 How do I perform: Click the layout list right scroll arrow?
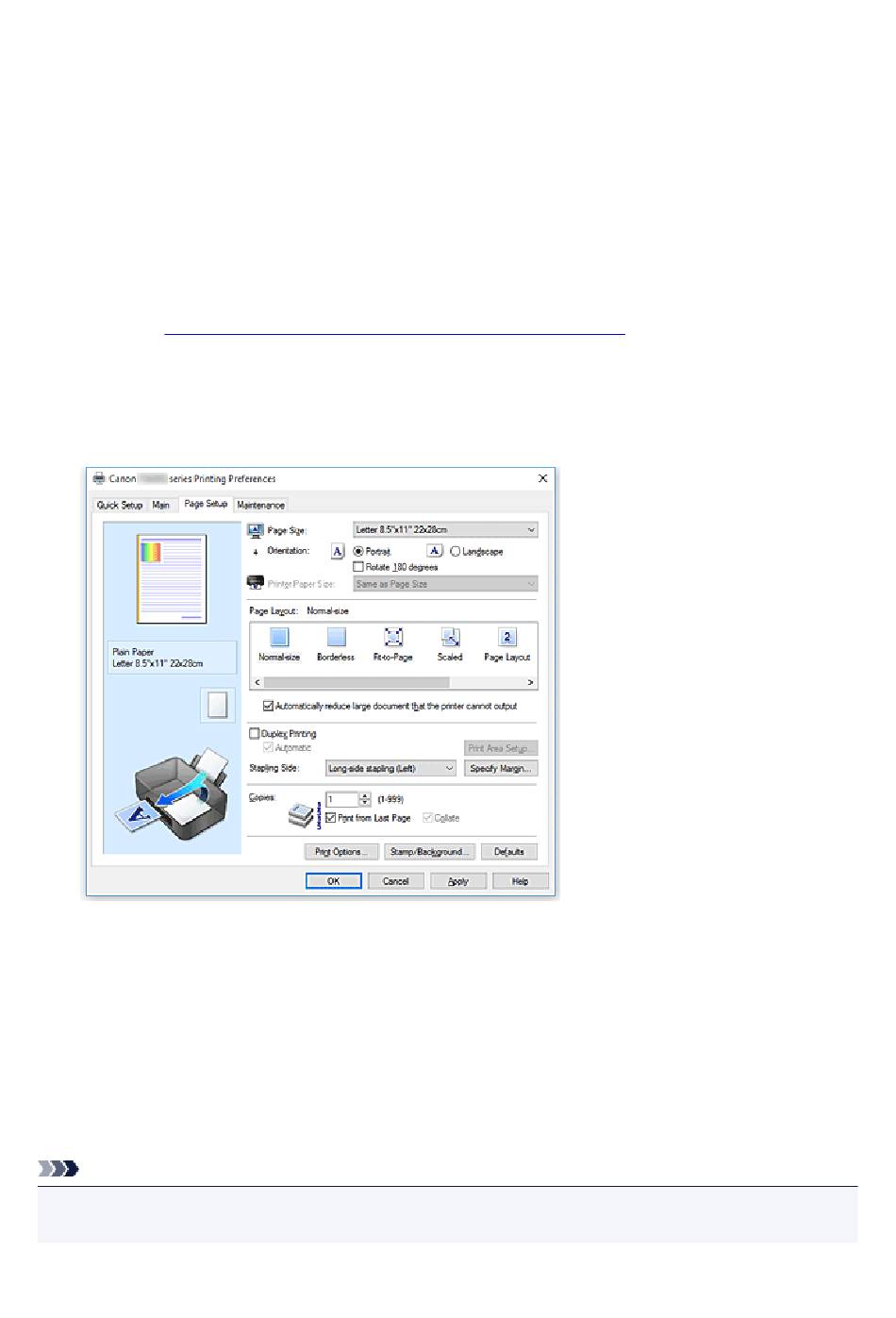(x=531, y=682)
